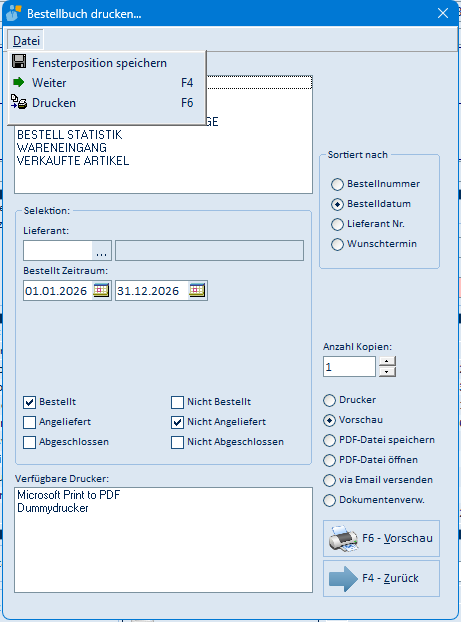Viewport: 461px width, 622px height.
Task: Click the printer icon on F6 - Vorschau button
Action: click(x=344, y=539)
